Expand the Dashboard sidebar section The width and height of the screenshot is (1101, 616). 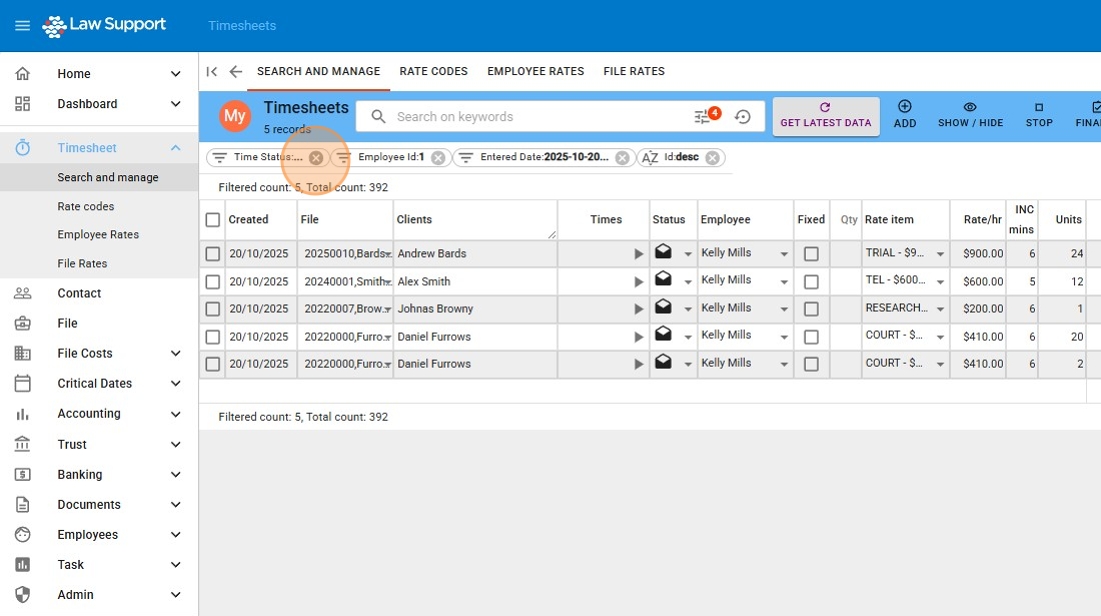[x=176, y=104]
